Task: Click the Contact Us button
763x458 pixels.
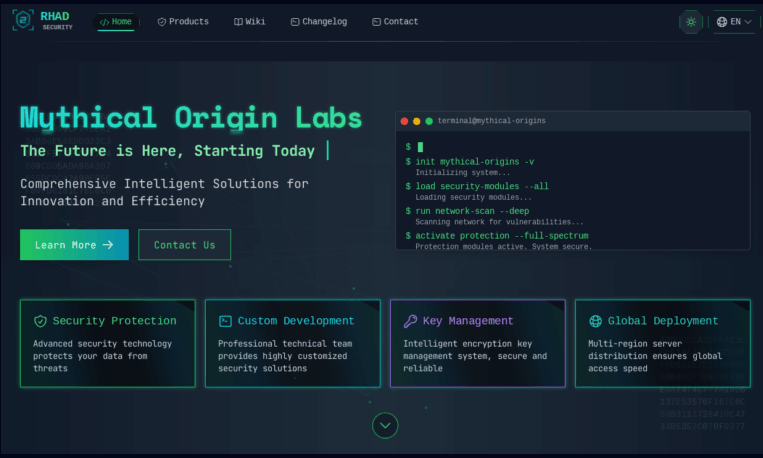Action: click(x=184, y=245)
